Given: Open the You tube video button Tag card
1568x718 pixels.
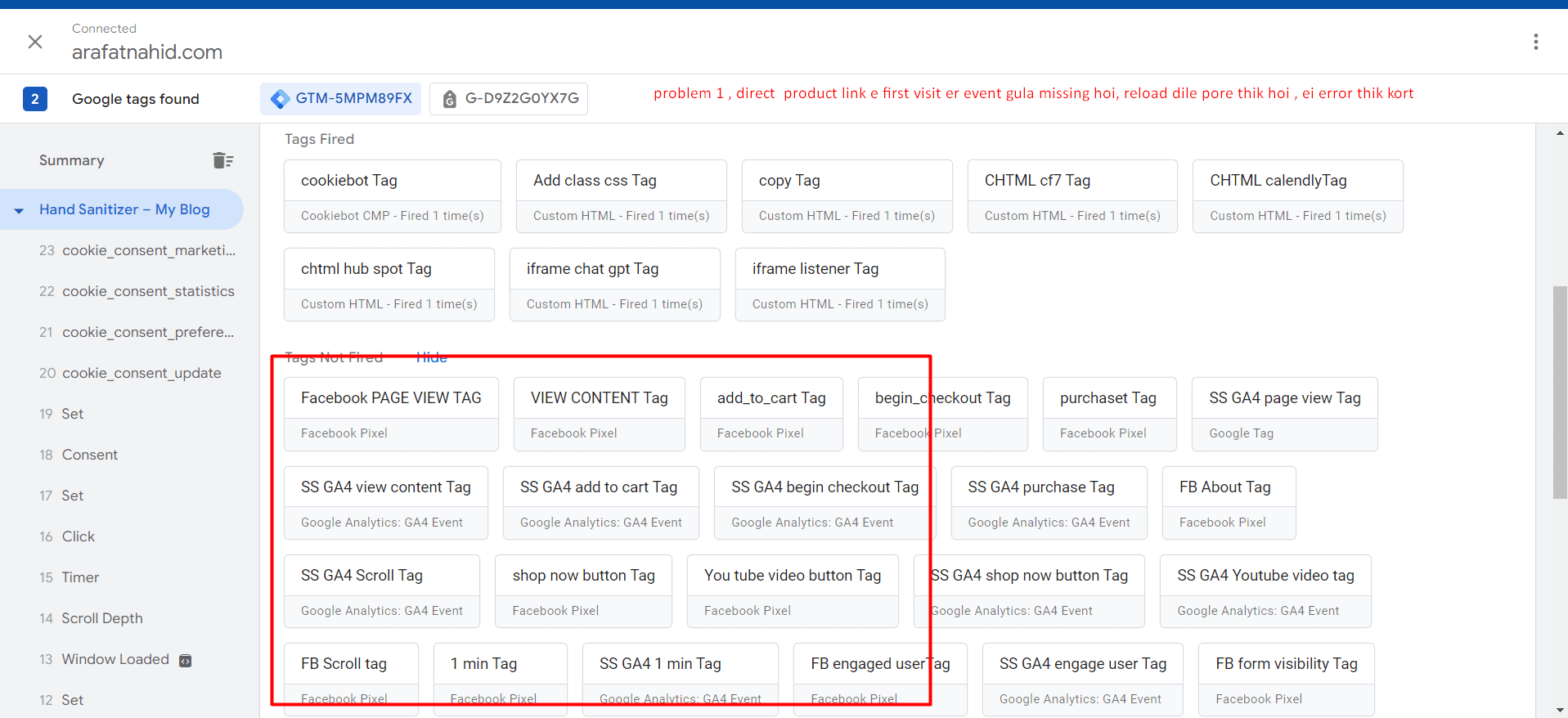Looking at the screenshot, I should pyautogui.click(x=793, y=591).
